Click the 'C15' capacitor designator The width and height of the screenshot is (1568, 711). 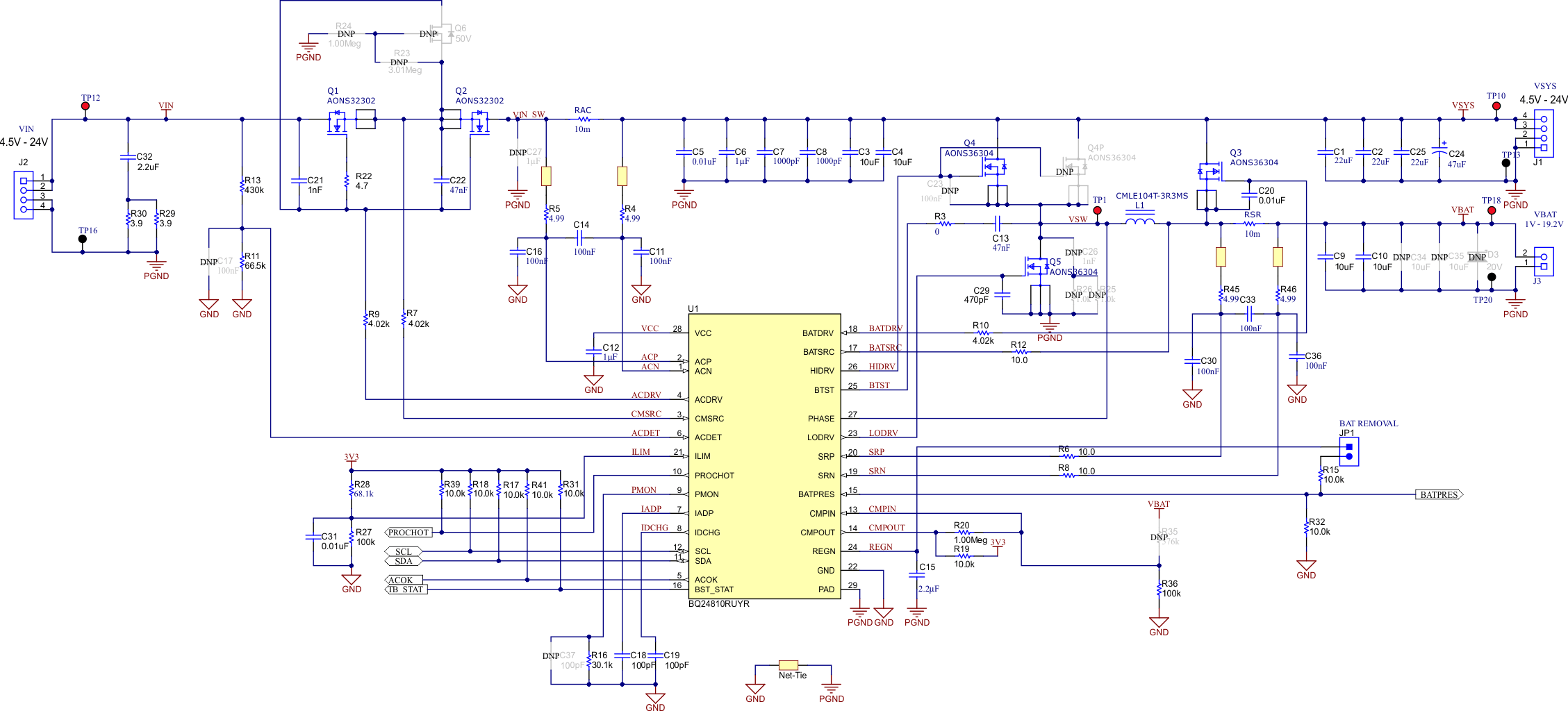click(927, 567)
